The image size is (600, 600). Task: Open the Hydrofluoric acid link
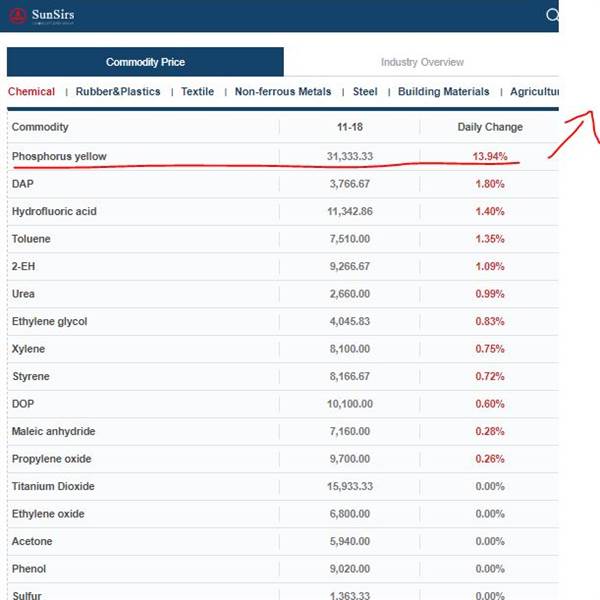[x=54, y=212]
